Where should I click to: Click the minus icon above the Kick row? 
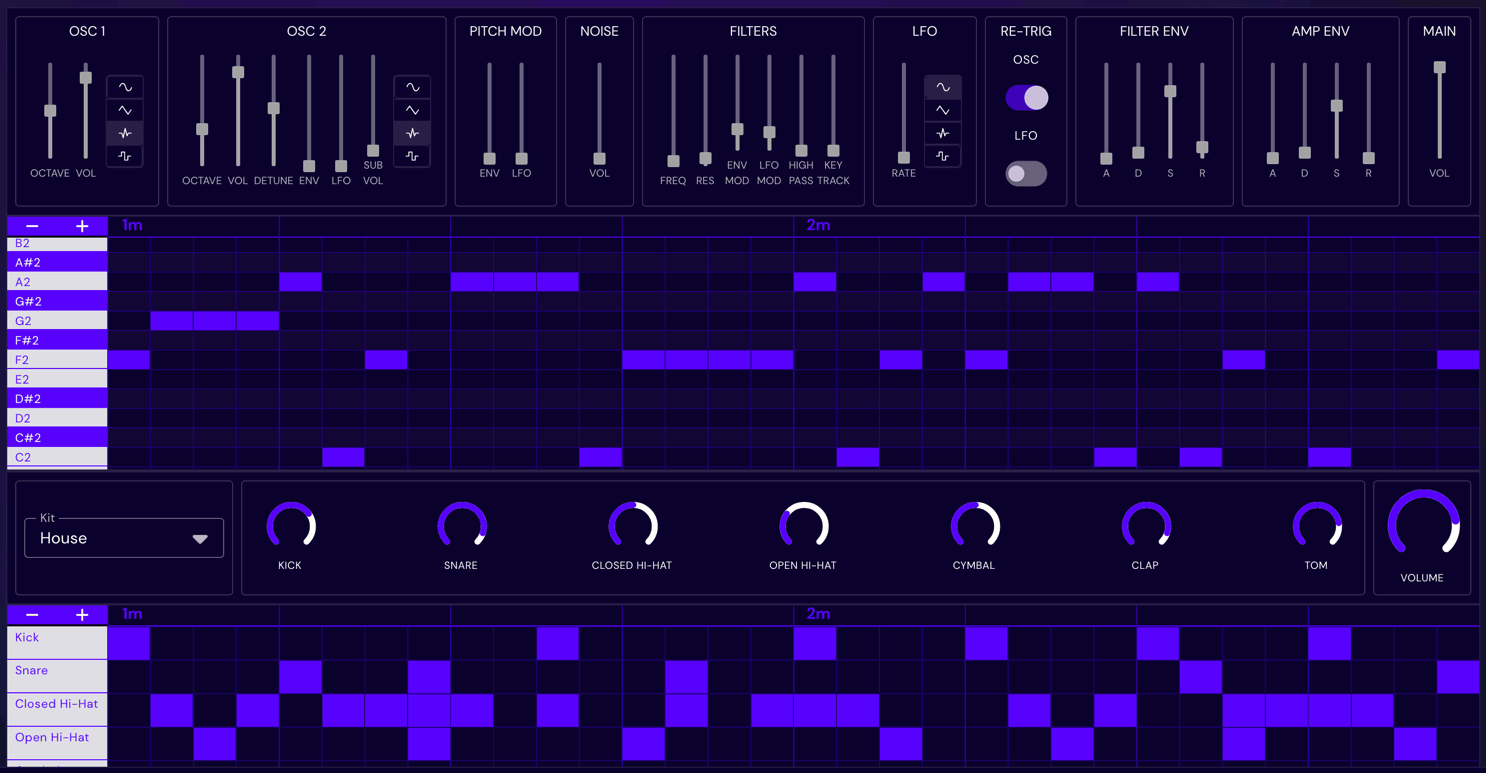coord(32,615)
